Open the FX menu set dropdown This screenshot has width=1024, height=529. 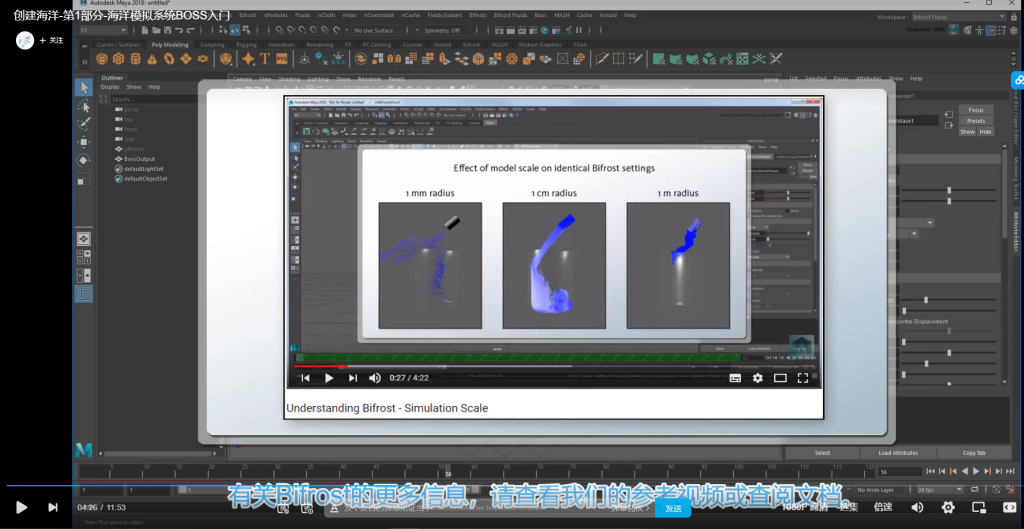[104, 30]
